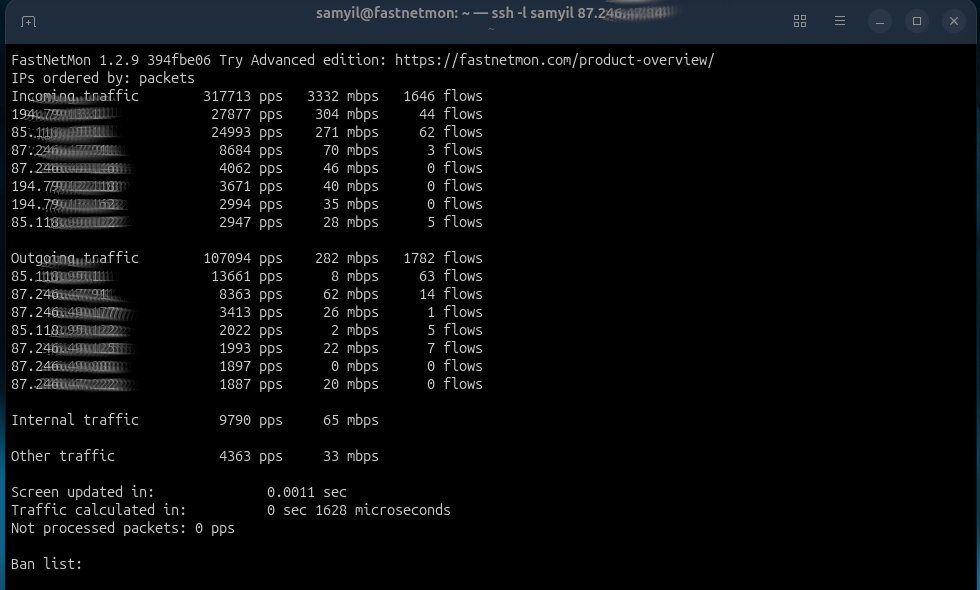Open the terminal hamburger menu
The height and width of the screenshot is (590, 980).
pyautogui.click(x=839, y=21)
